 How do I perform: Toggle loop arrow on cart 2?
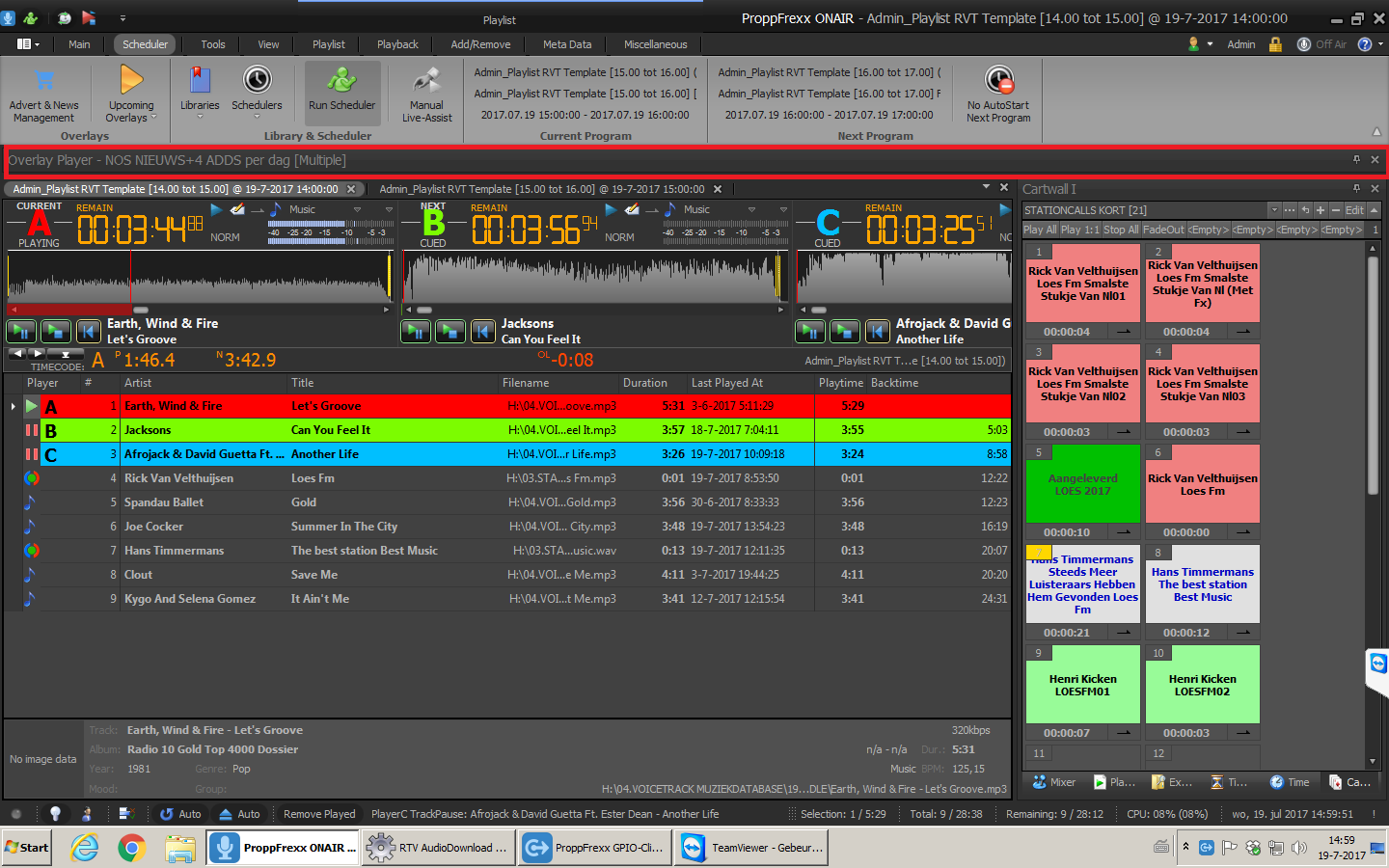point(1243,332)
